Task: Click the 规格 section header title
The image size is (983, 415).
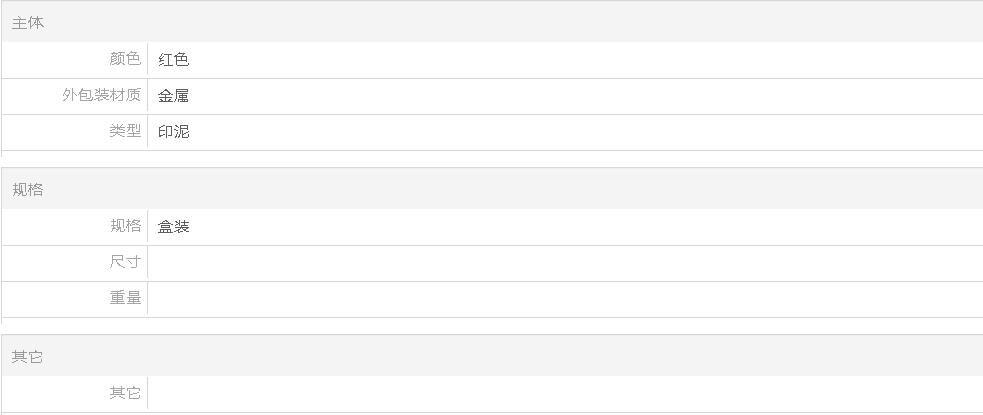Action: tap(28, 189)
